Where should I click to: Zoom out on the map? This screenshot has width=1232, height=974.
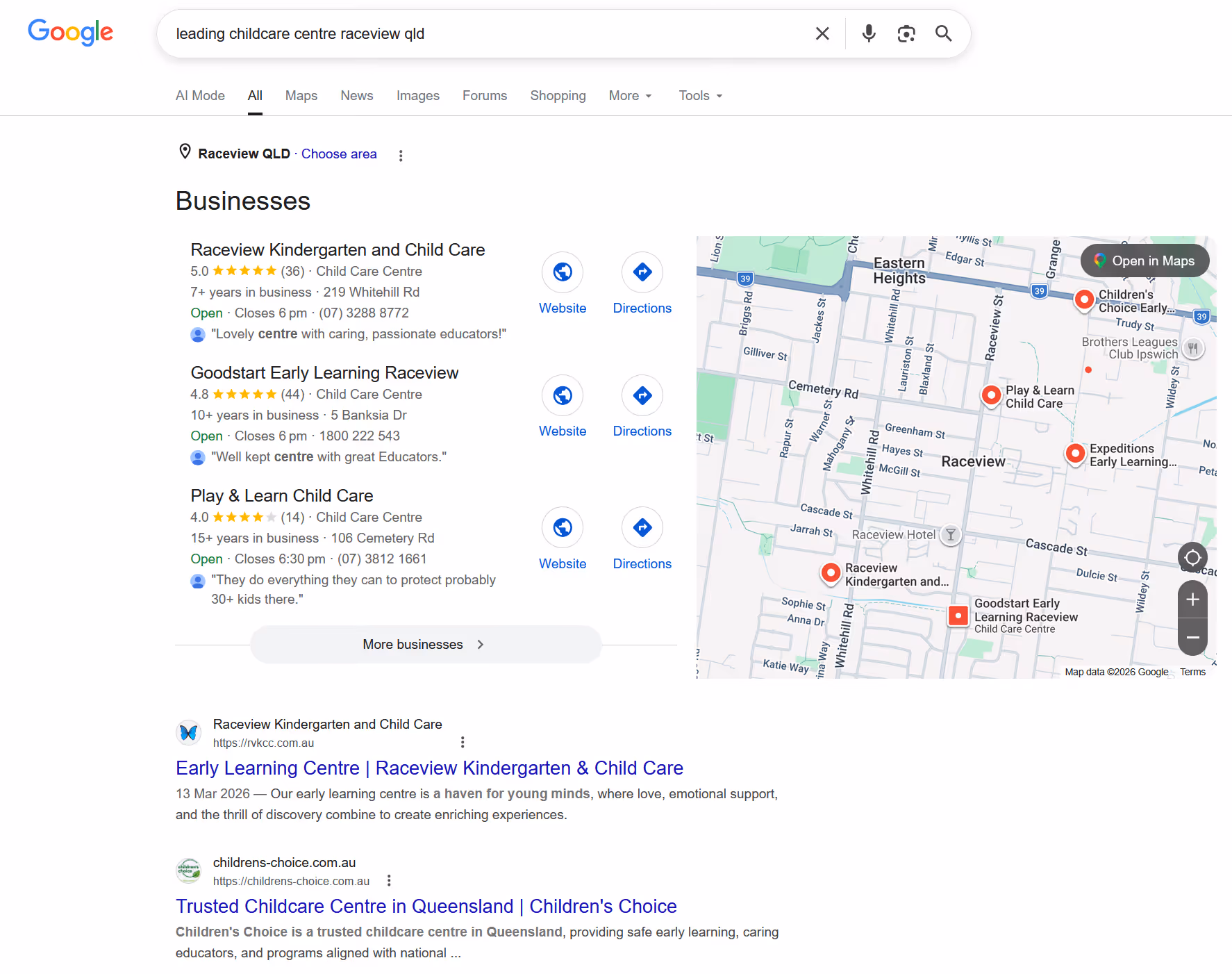click(1192, 637)
